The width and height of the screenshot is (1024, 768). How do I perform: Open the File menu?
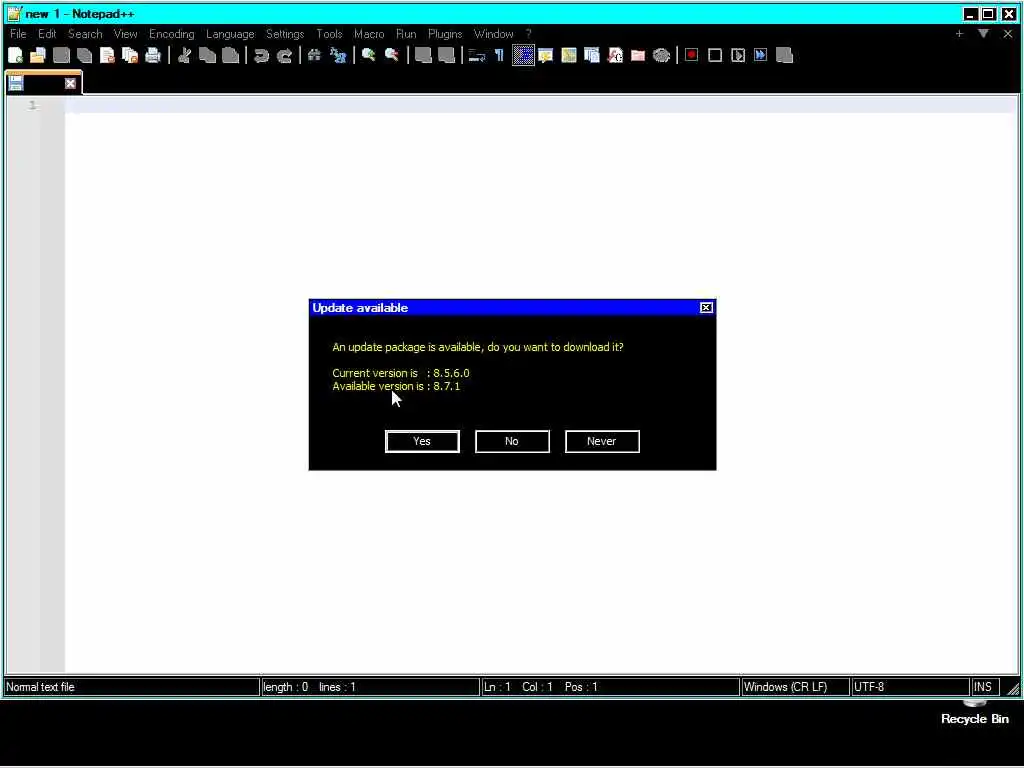[x=18, y=34]
